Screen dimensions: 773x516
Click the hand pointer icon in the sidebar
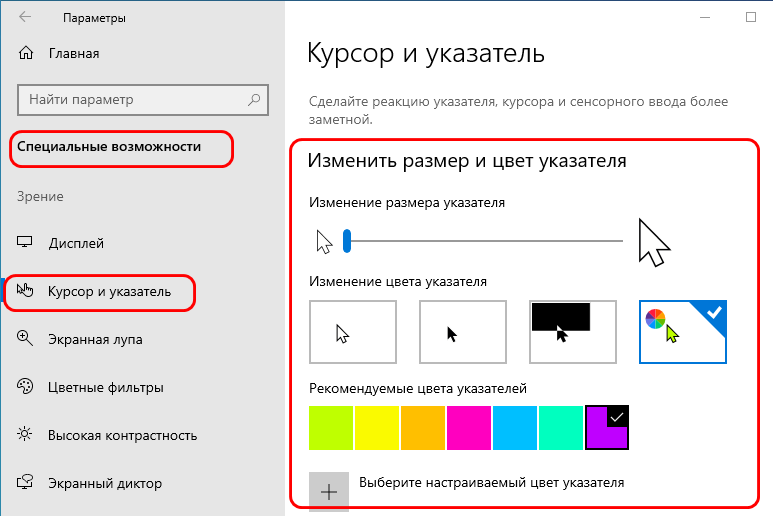25,290
